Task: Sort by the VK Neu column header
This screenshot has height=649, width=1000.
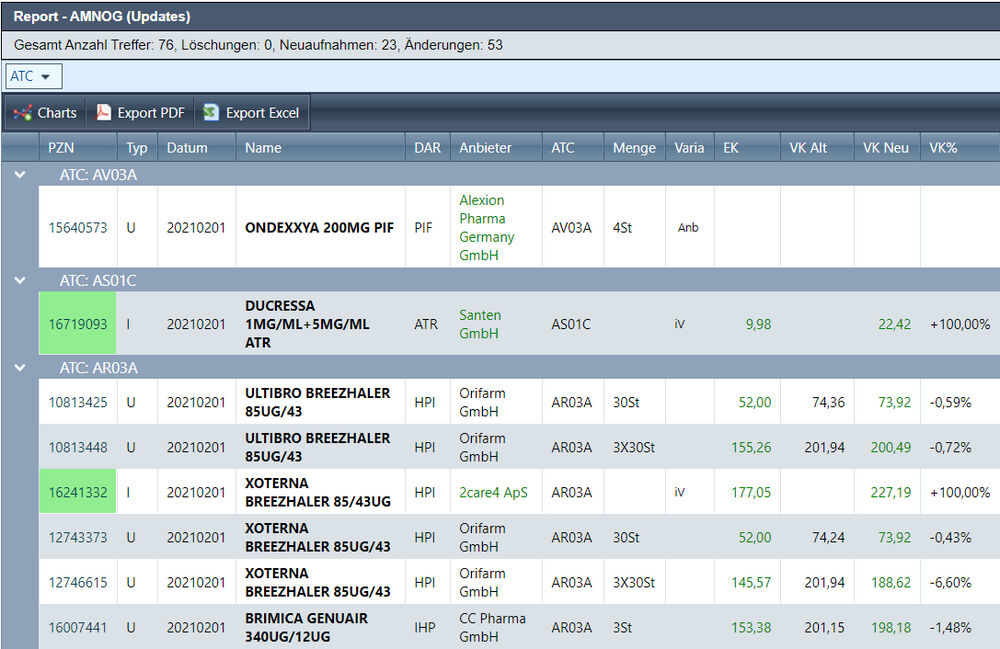Action: click(x=886, y=148)
